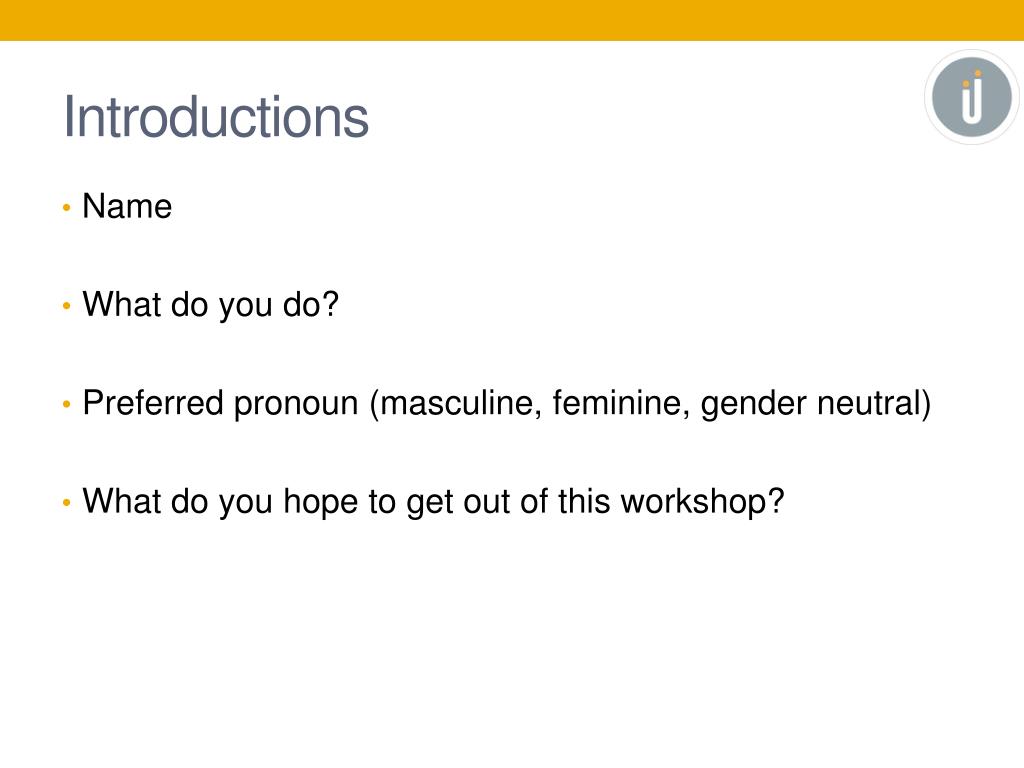Select the Introductions slide title
This screenshot has height=768, width=1024.
point(216,117)
